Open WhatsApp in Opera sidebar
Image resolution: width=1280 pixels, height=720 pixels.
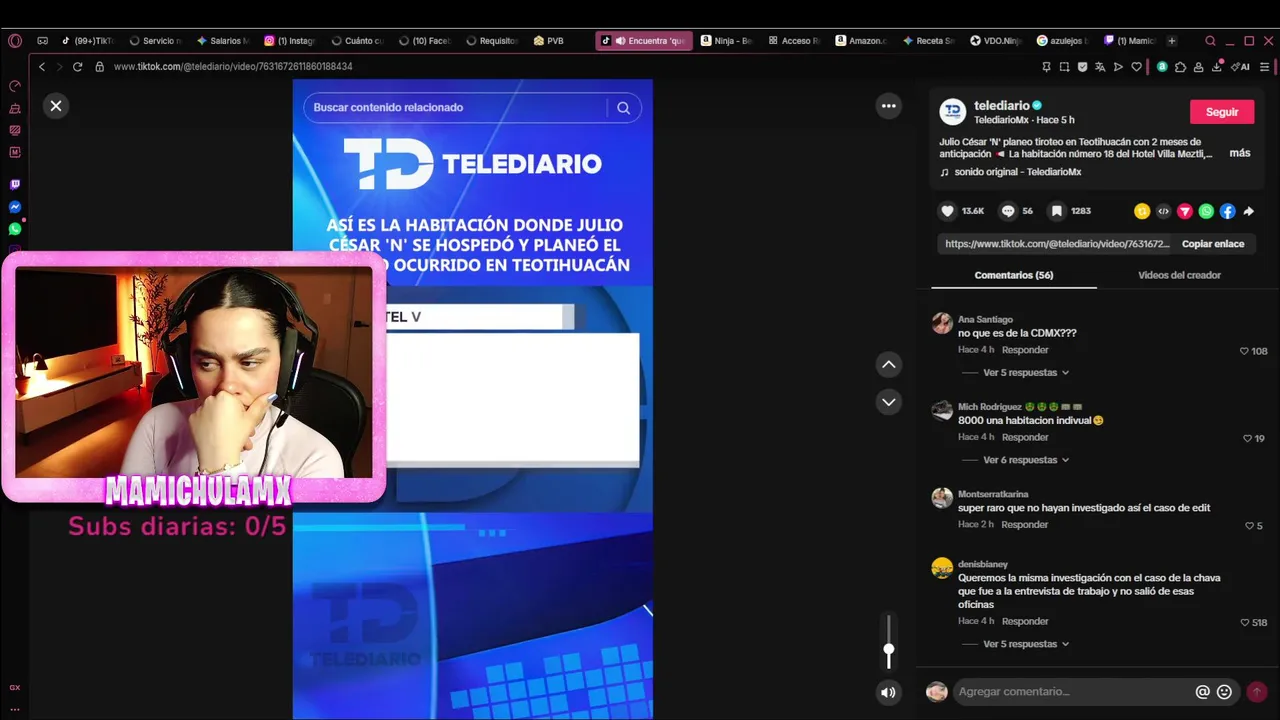click(15, 229)
